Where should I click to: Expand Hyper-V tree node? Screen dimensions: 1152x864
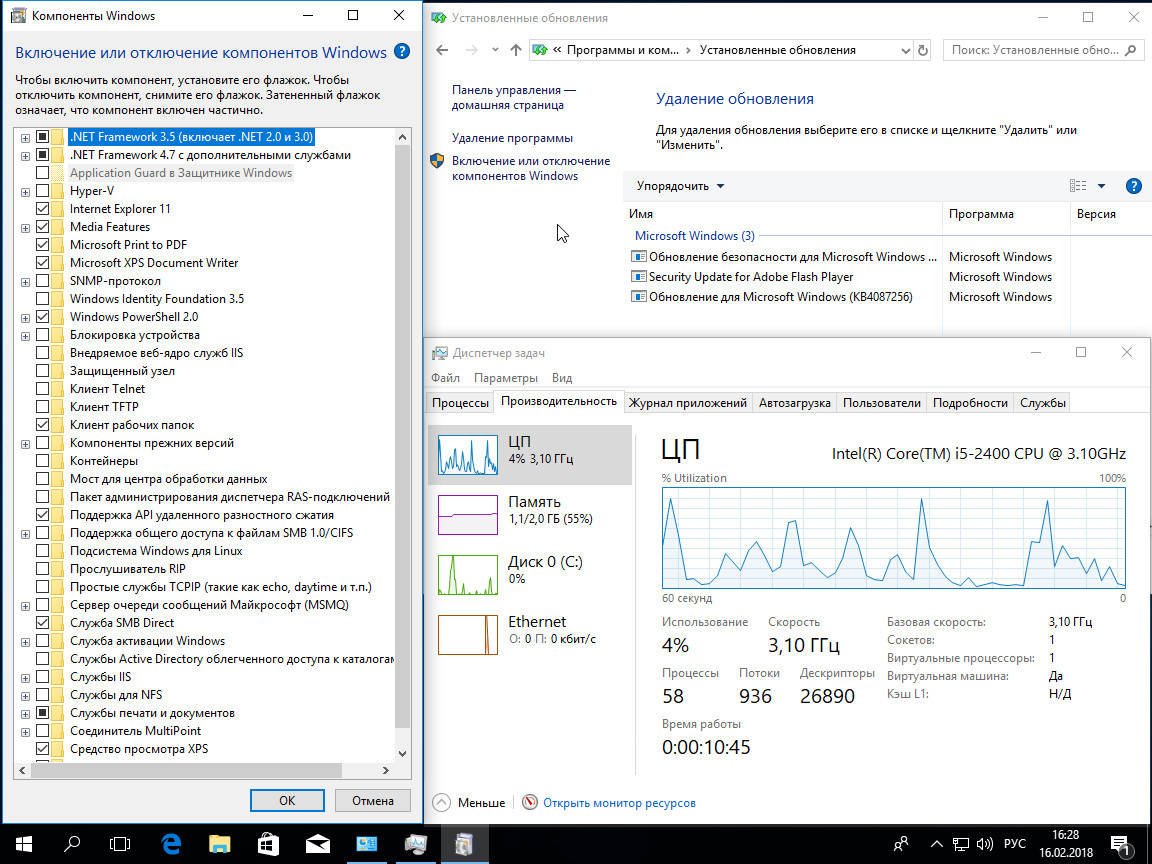[x=25, y=192]
